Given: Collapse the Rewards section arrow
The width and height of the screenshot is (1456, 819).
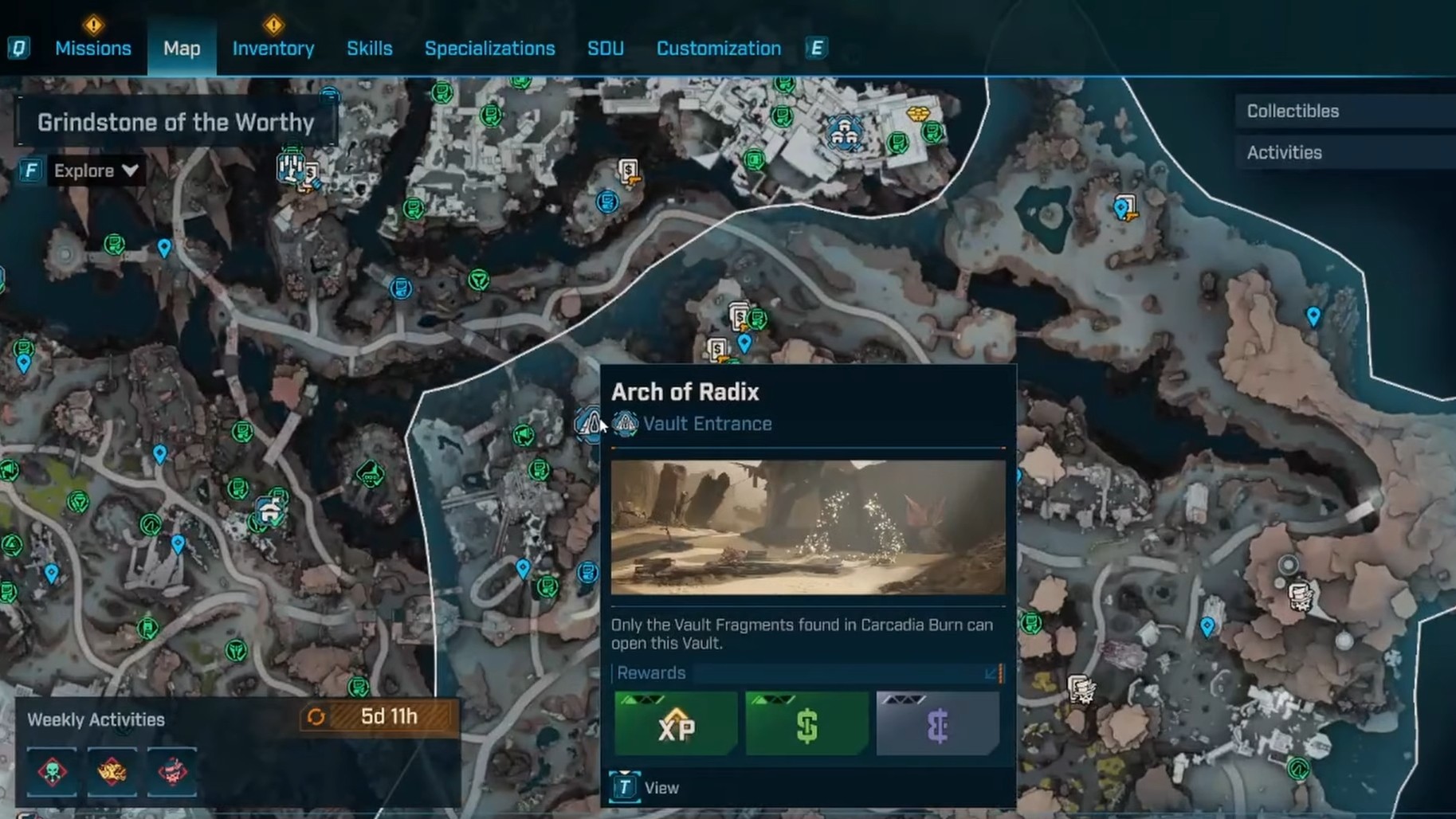Looking at the screenshot, I should click(991, 674).
